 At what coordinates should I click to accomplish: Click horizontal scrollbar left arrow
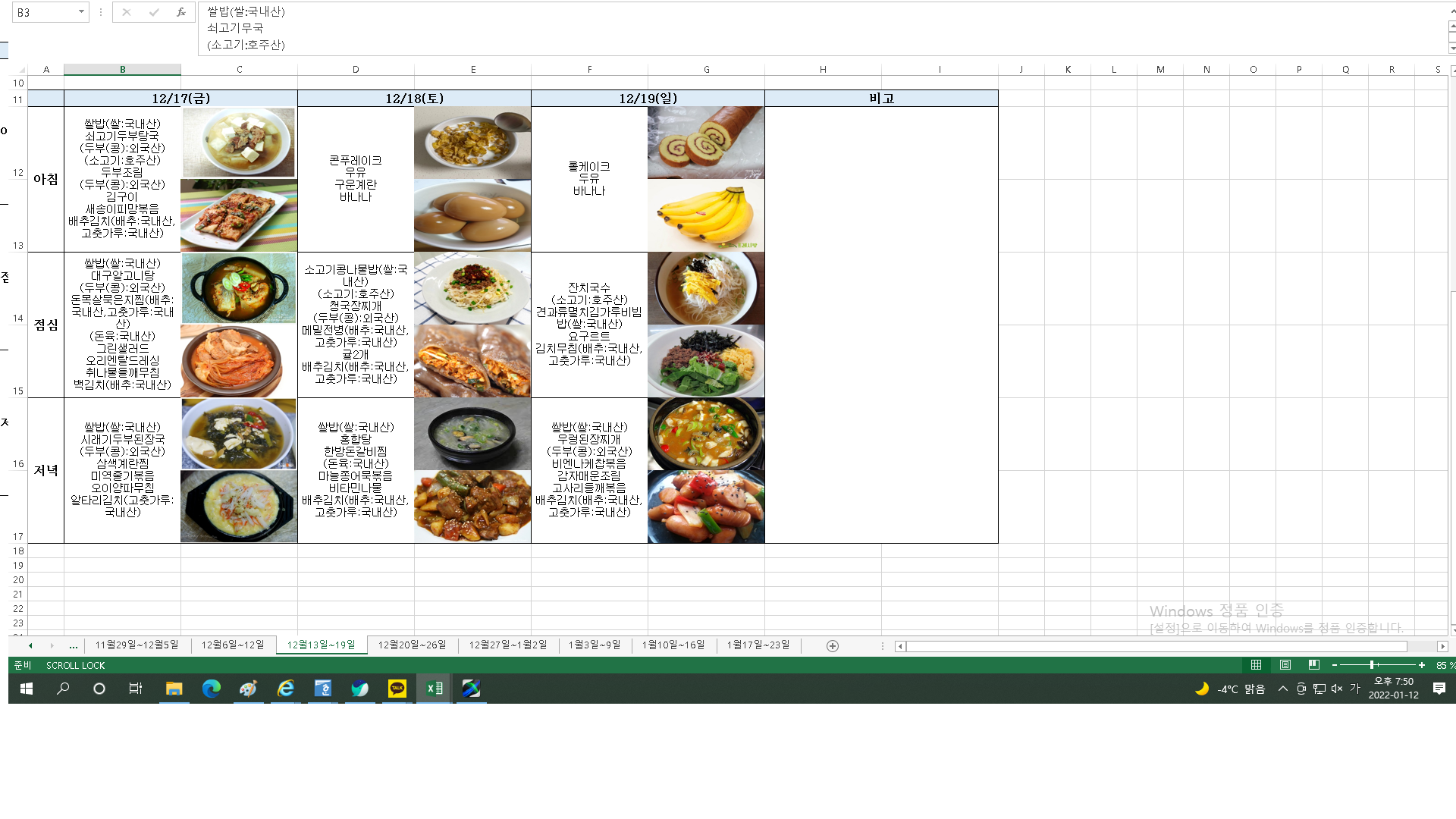pos(900,647)
